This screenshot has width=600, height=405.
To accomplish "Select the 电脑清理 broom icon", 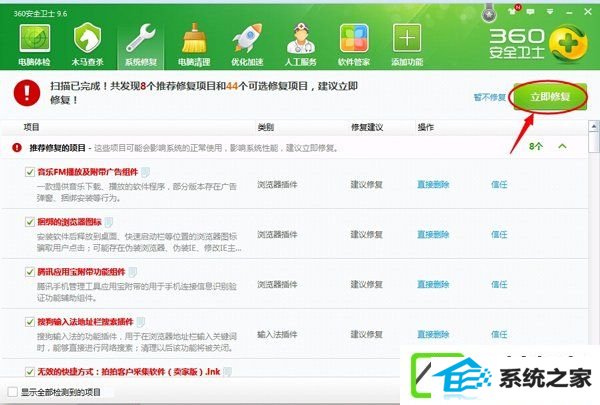I will coord(195,40).
